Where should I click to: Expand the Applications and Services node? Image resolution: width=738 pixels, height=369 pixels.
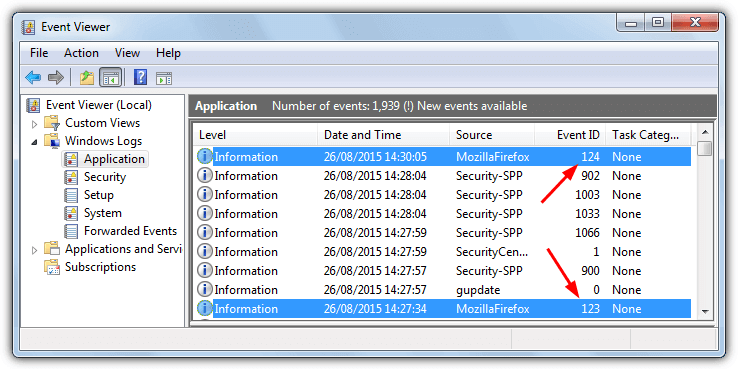pos(34,250)
